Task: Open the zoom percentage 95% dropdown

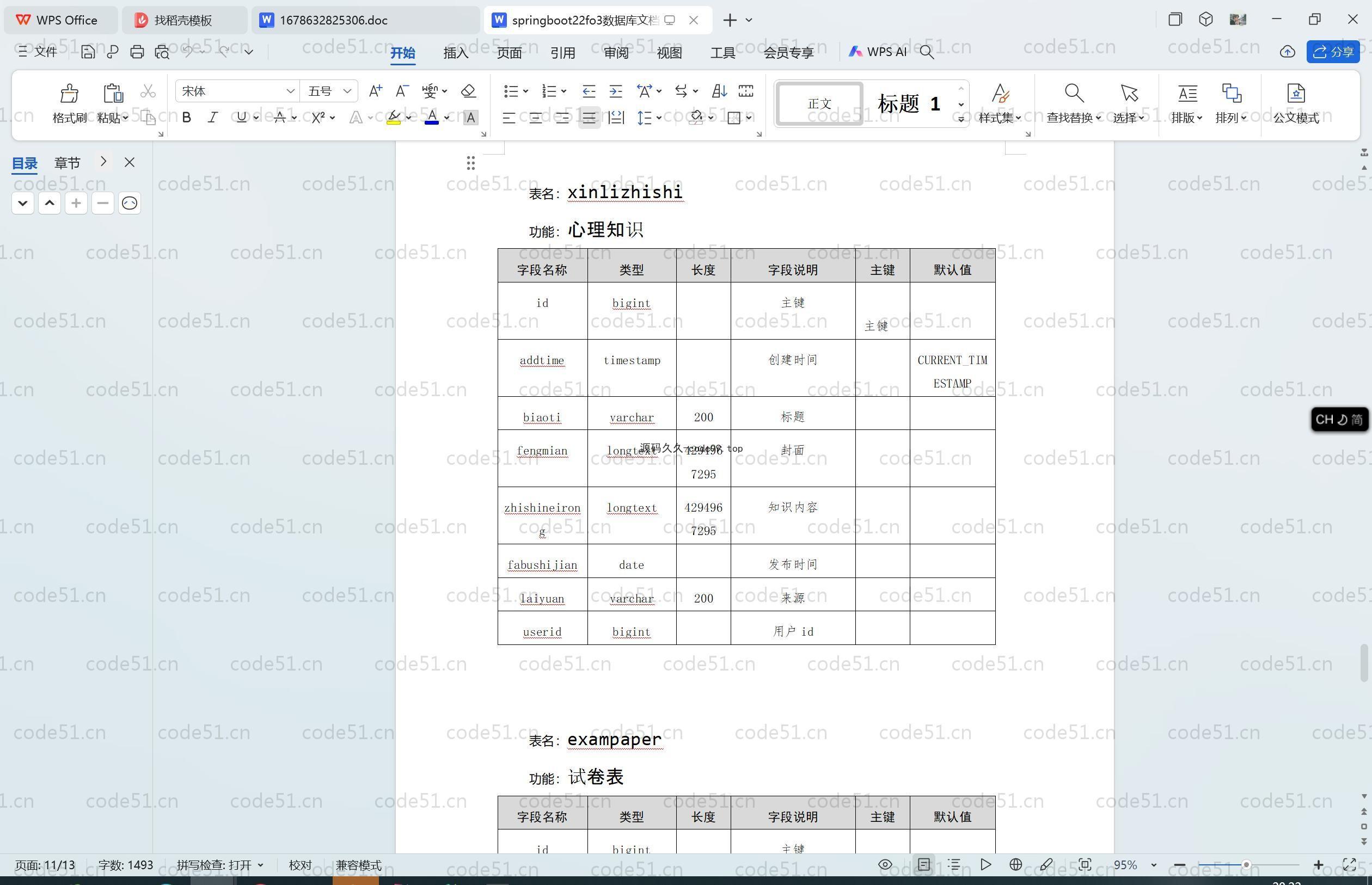Action: [1154, 864]
